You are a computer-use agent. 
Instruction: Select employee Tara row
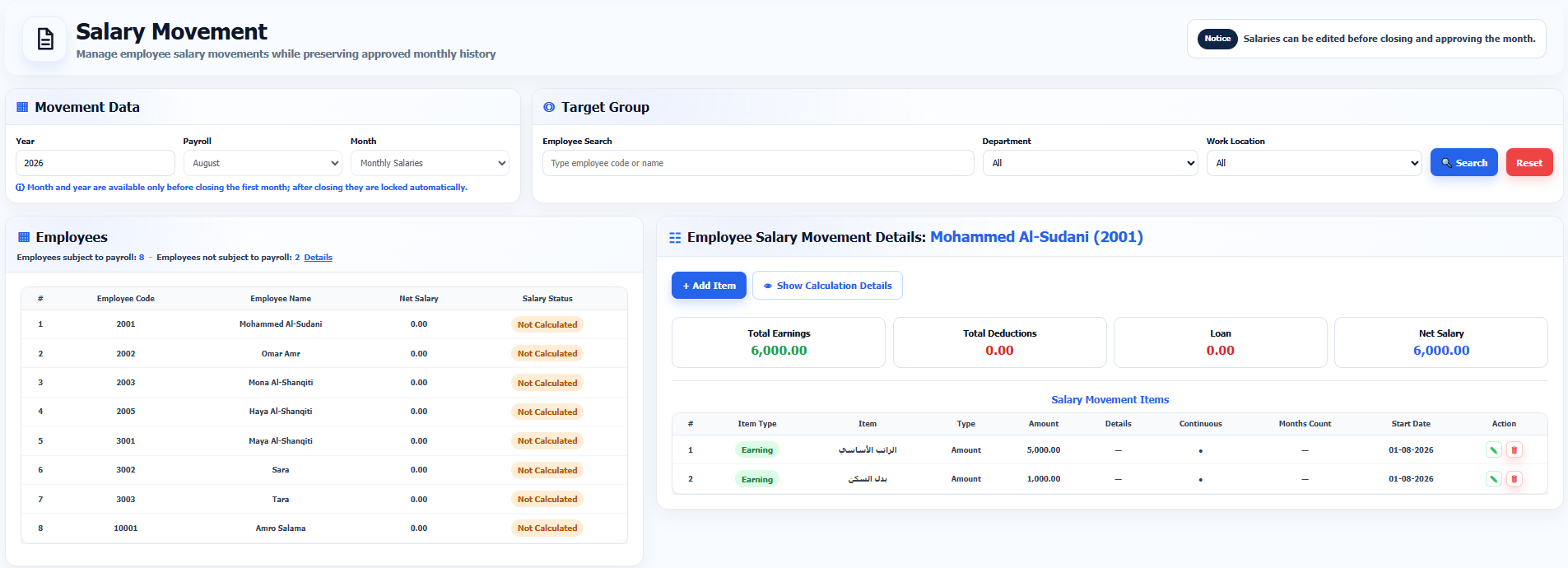point(324,500)
